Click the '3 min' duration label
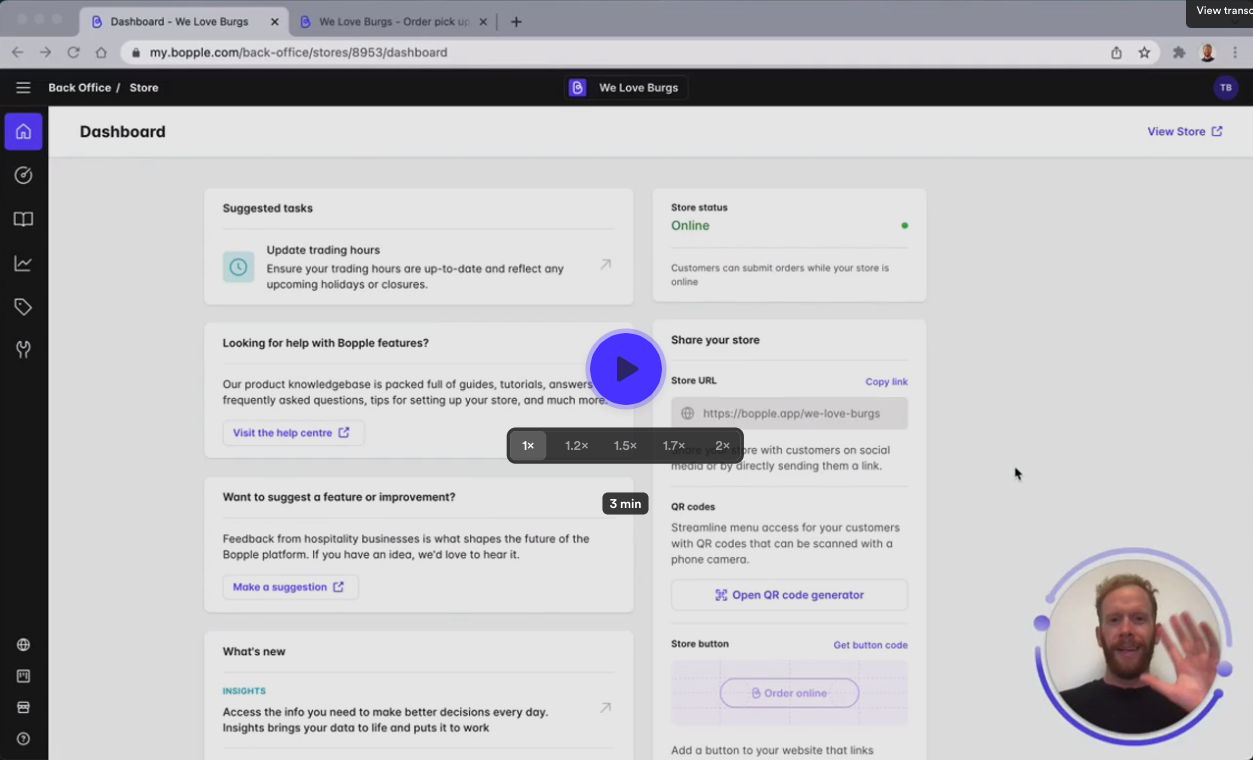 [x=625, y=504]
